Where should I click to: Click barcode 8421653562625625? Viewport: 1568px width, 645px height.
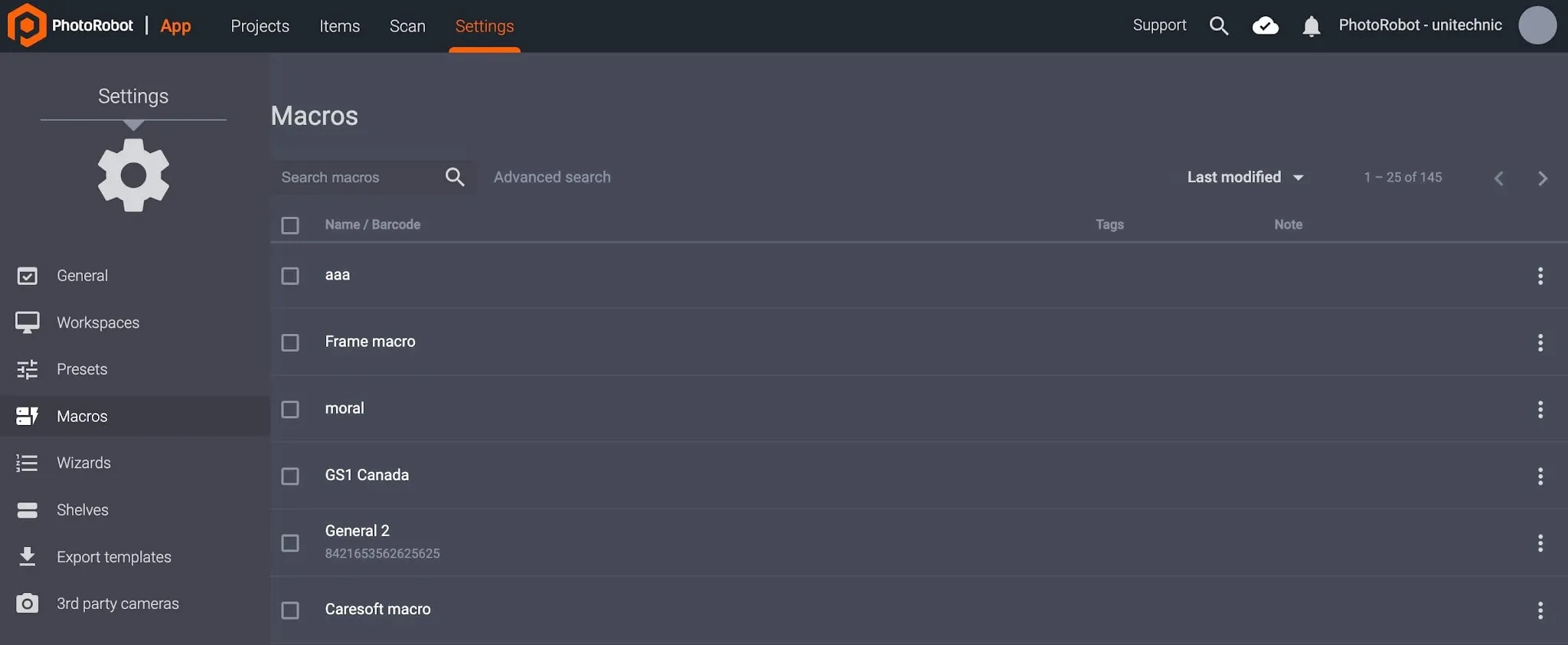[382, 553]
